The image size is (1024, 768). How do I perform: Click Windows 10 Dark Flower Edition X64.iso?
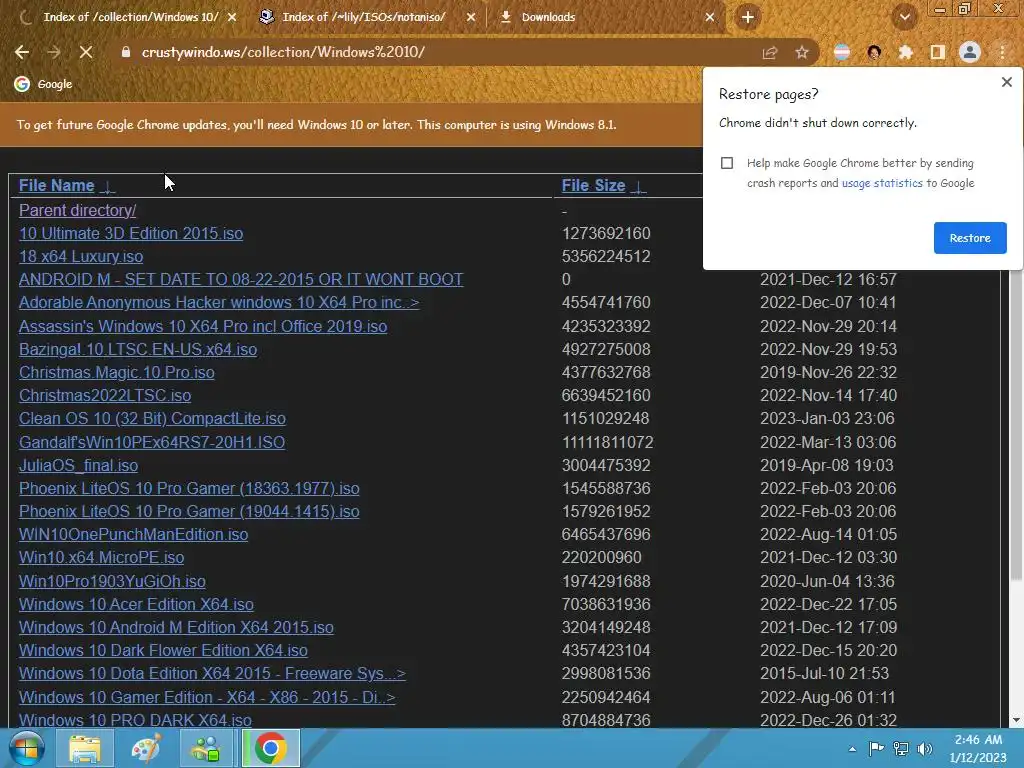click(x=163, y=650)
